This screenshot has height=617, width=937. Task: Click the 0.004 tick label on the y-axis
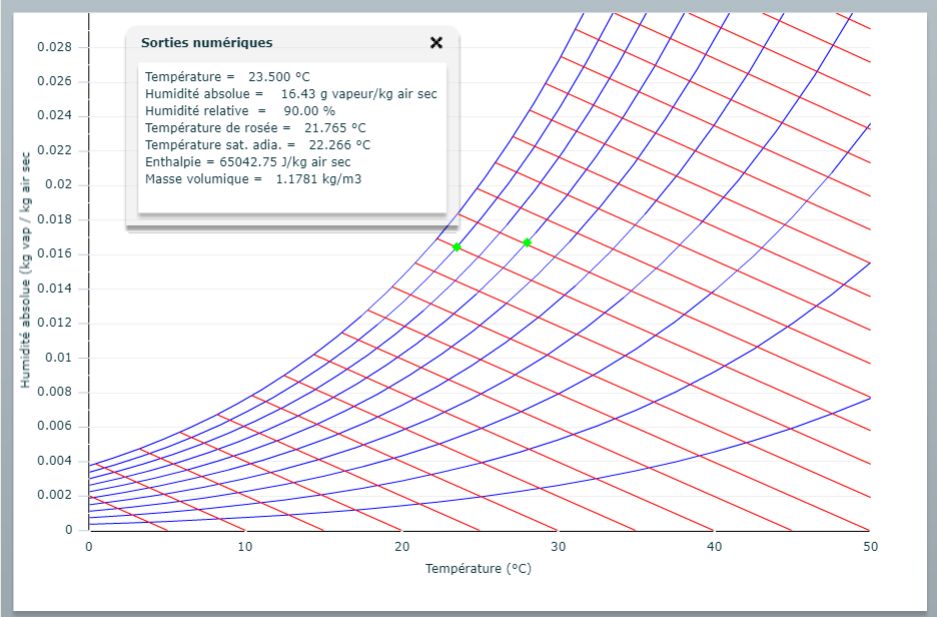(x=55, y=461)
